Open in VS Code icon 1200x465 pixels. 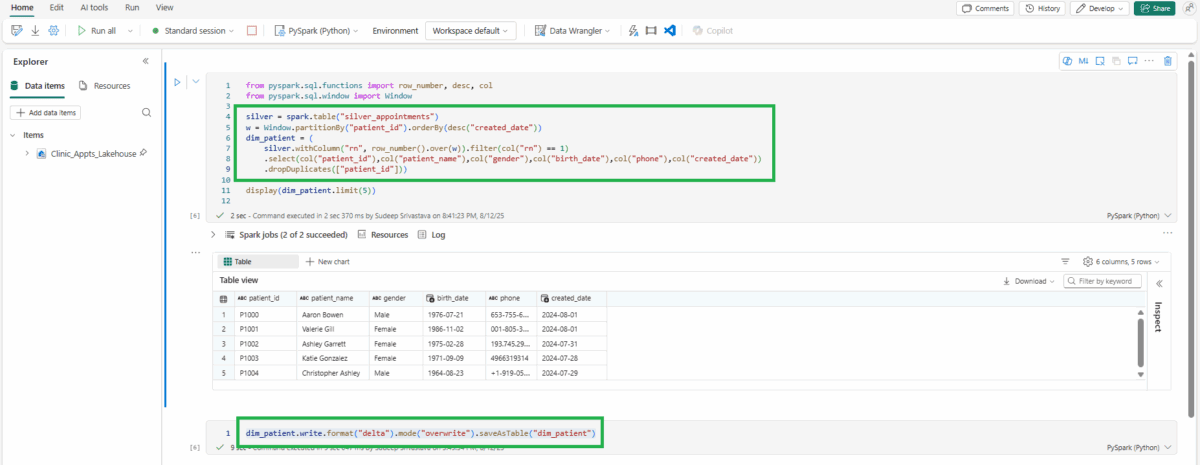(x=670, y=31)
